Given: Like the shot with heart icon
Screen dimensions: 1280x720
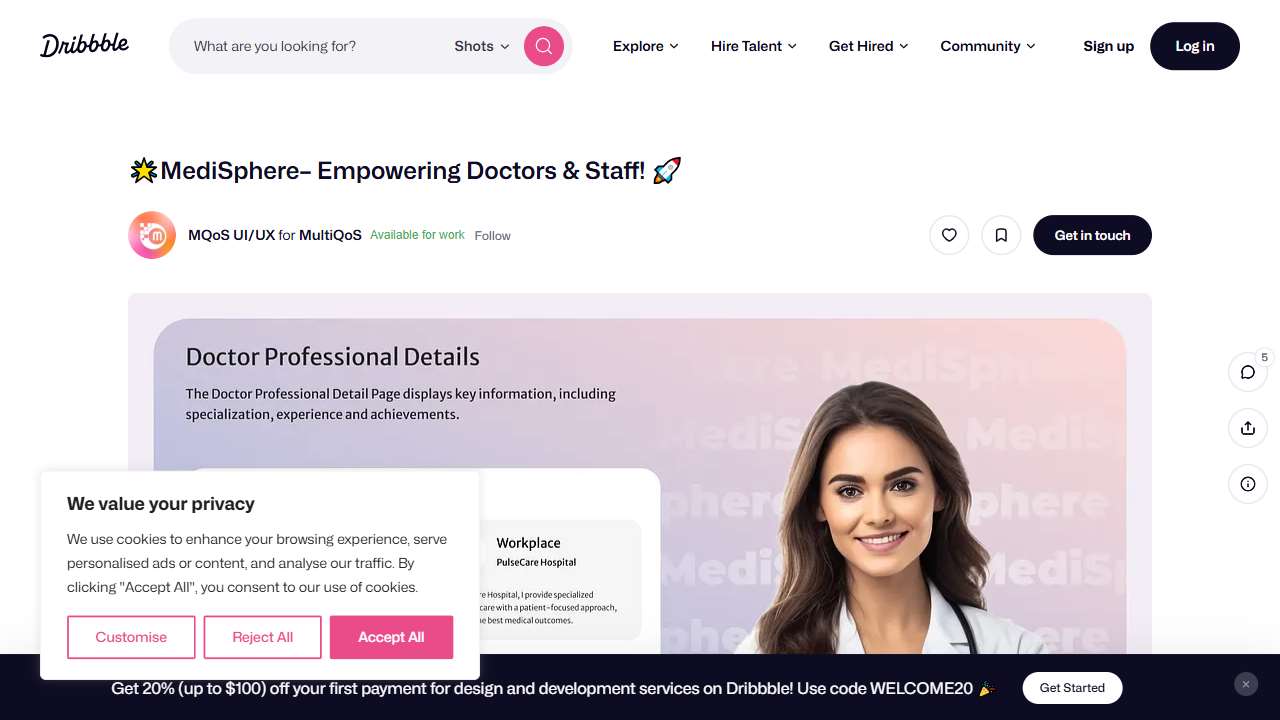Looking at the screenshot, I should [x=949, y=235].
